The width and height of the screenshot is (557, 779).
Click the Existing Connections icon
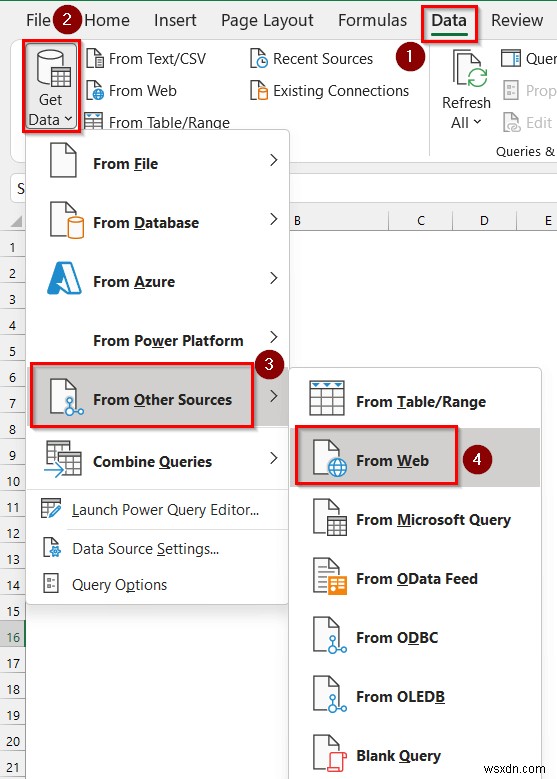click(x=259, y=90)
